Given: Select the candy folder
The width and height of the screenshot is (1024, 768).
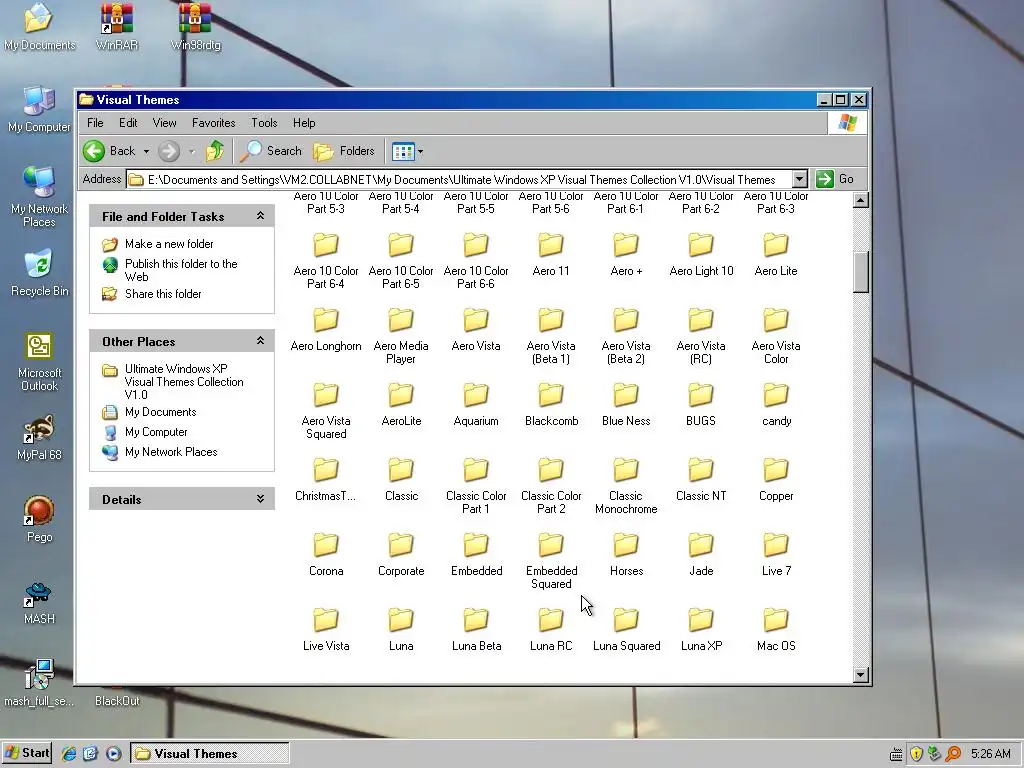Looking at the screenshot, I should (776, 405).
